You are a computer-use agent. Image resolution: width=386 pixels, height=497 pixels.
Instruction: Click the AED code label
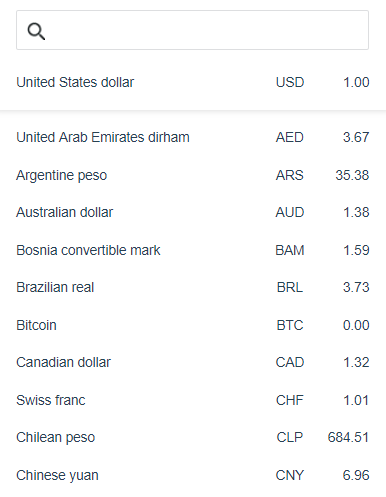(290, 137)
